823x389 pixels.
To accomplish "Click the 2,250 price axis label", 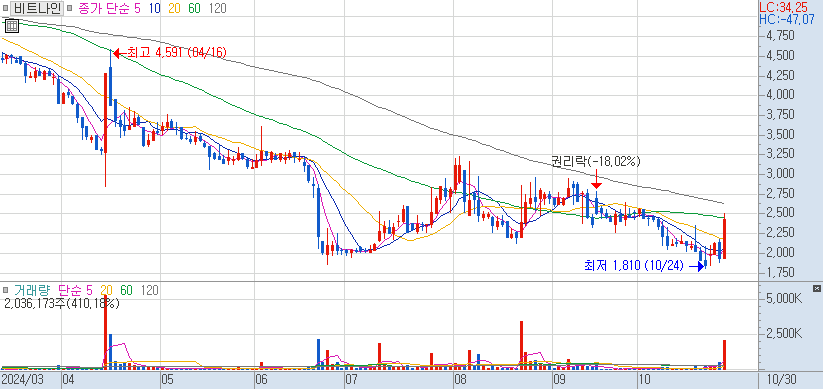I will 780,233.
